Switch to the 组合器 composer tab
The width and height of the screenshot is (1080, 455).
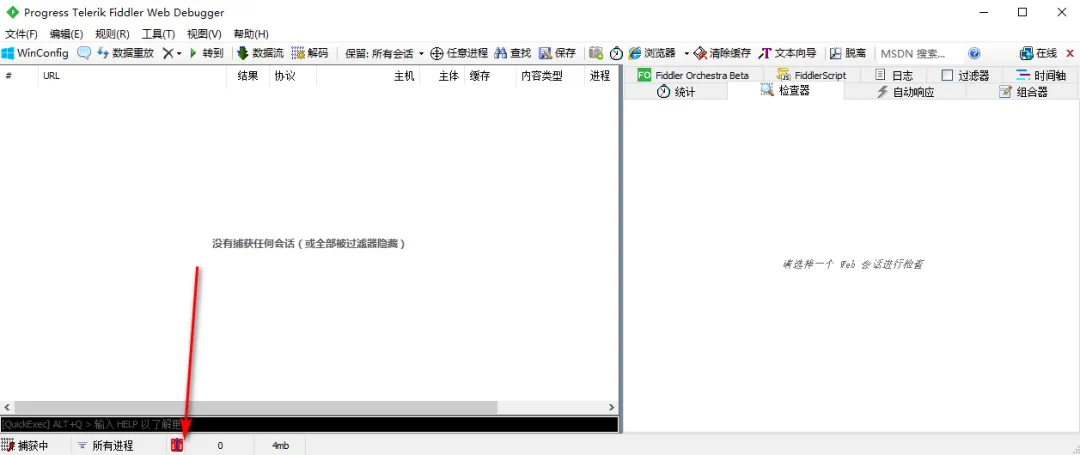click(1023, 92)
